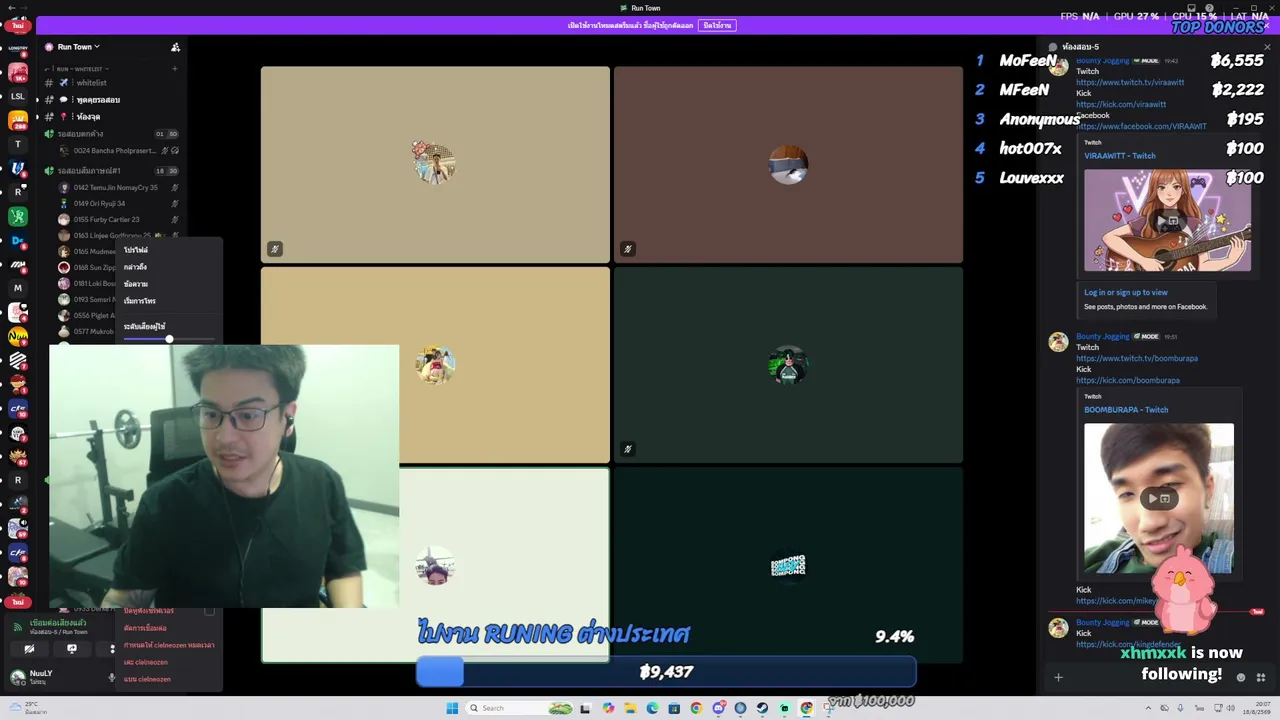The height and width of the screenshot is (720, 1280).
Task: Tick the server mute checkbox in context menu
Action: click(209, 610)
